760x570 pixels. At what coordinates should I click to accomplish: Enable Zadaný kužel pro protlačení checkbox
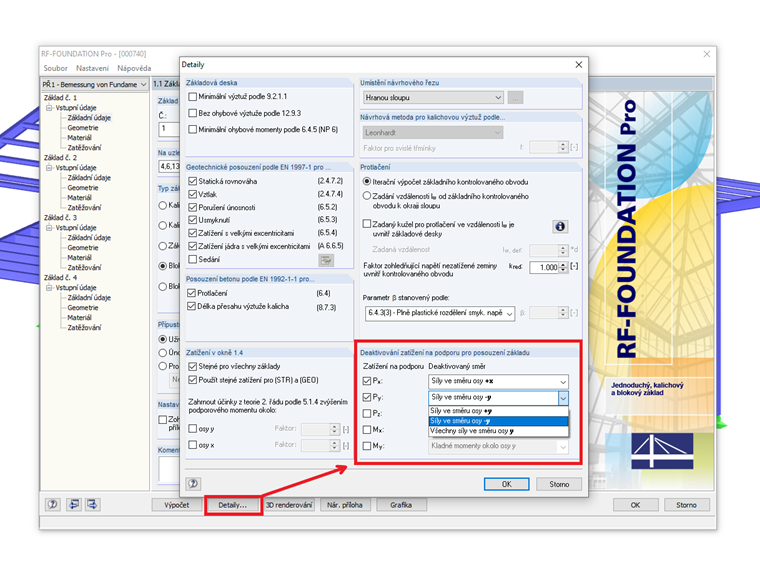(x=367, y=224)
